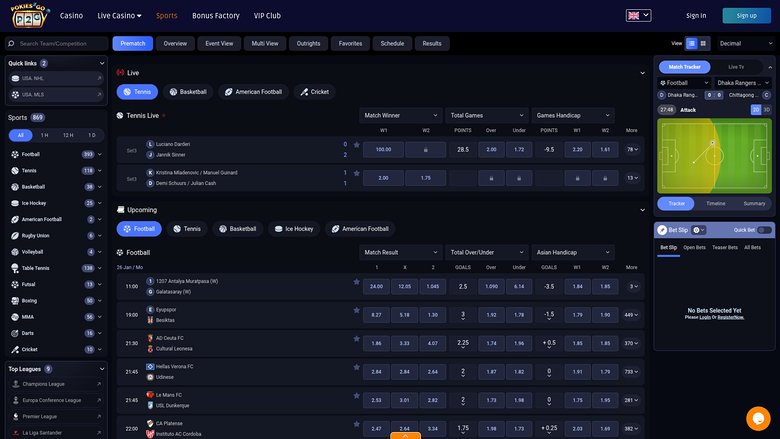
Task: Open USA NHL quick link arrow
Action: [x=99, y=79]
